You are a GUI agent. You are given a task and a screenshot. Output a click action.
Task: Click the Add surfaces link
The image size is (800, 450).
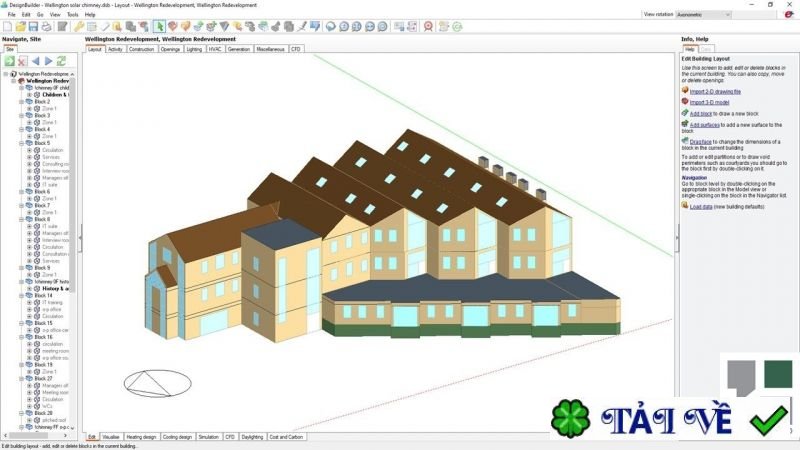[x=704, y=125]
